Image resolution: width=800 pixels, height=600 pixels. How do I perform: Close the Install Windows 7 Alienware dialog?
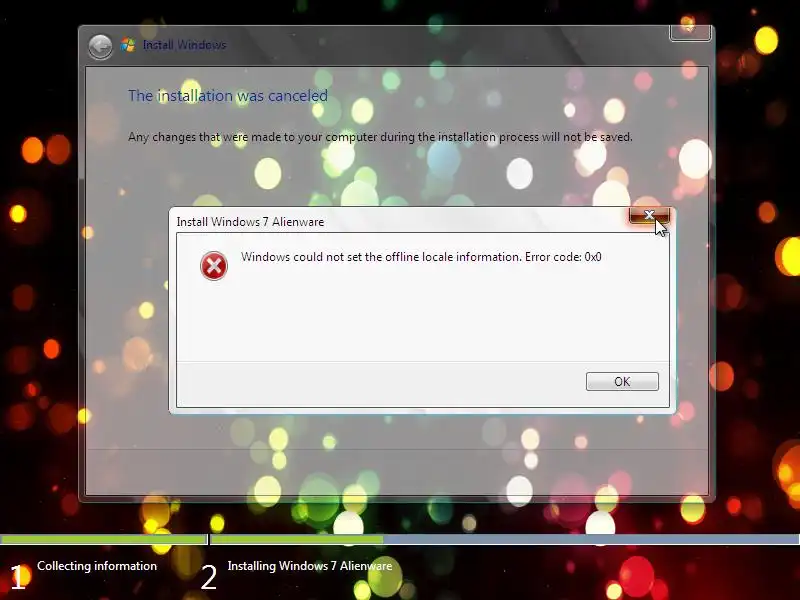coord(649,215)
